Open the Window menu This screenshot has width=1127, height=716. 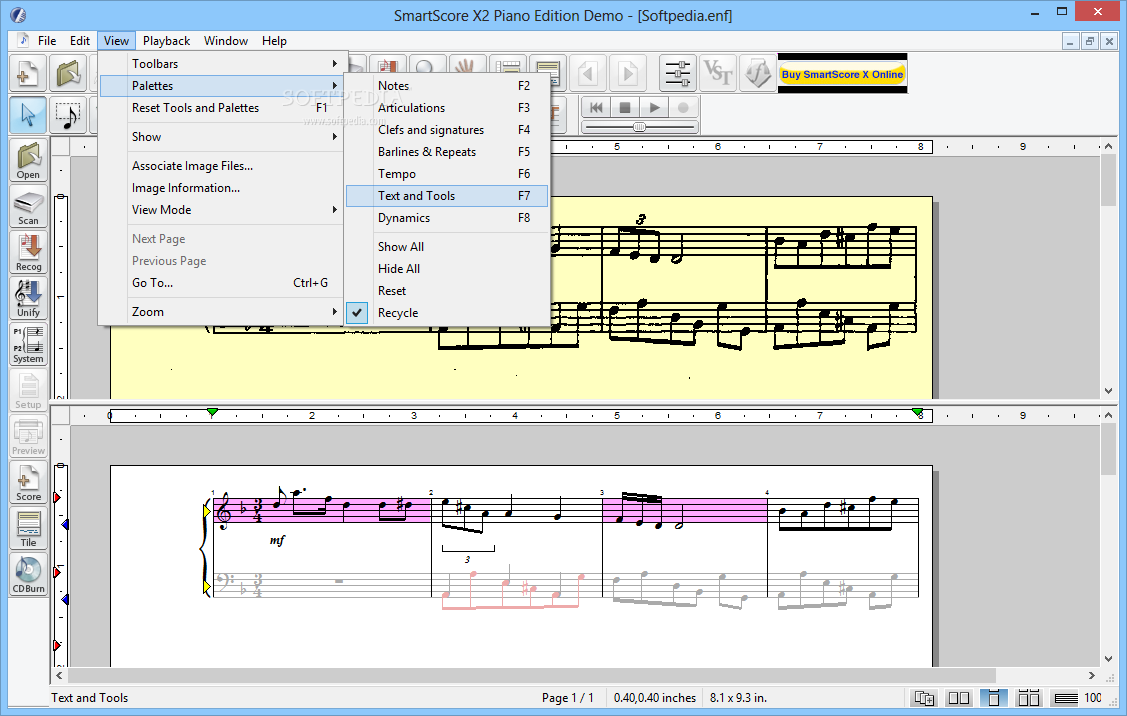[226, 41]
